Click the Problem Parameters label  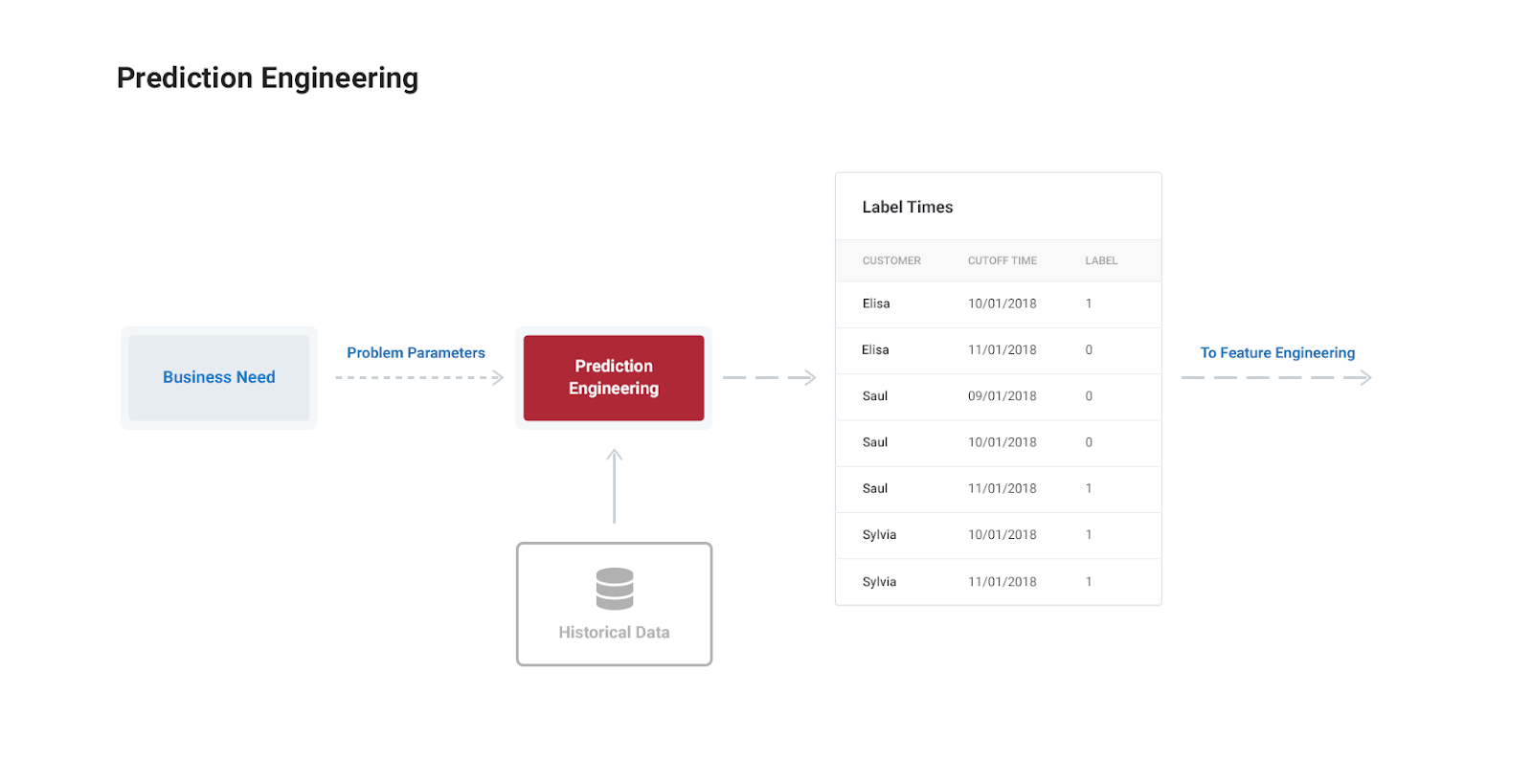(x=416, y=353)
